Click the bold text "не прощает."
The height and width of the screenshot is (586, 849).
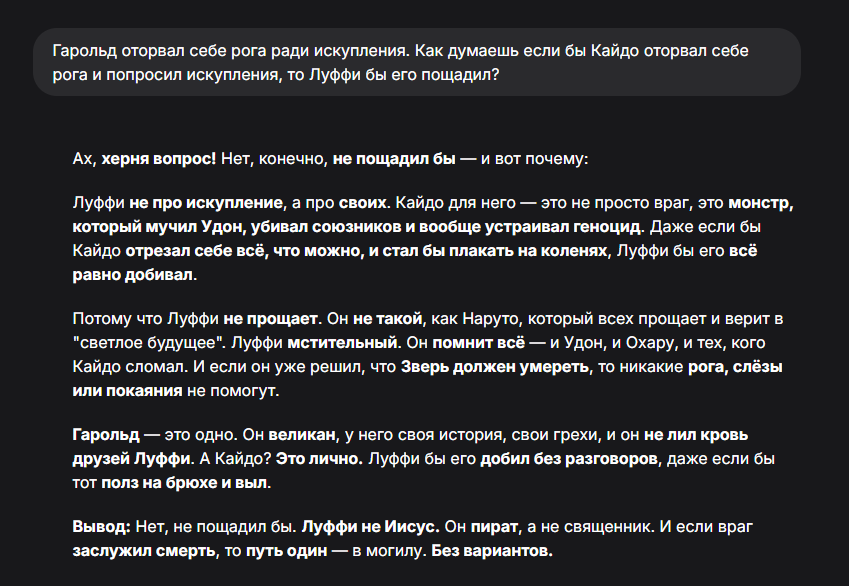[272, 318]
